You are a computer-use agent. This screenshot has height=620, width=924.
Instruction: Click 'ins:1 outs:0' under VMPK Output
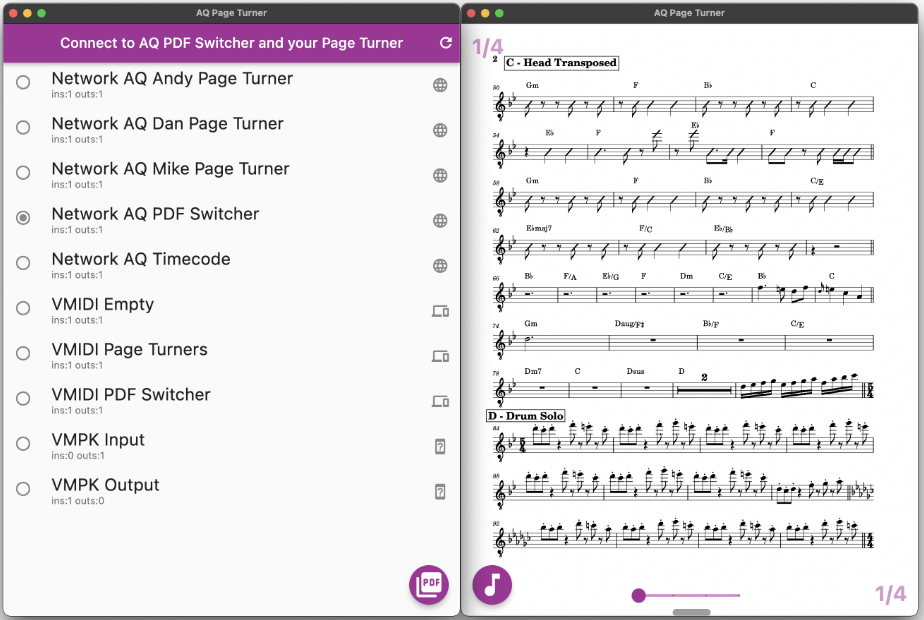[x=78, y=501]
